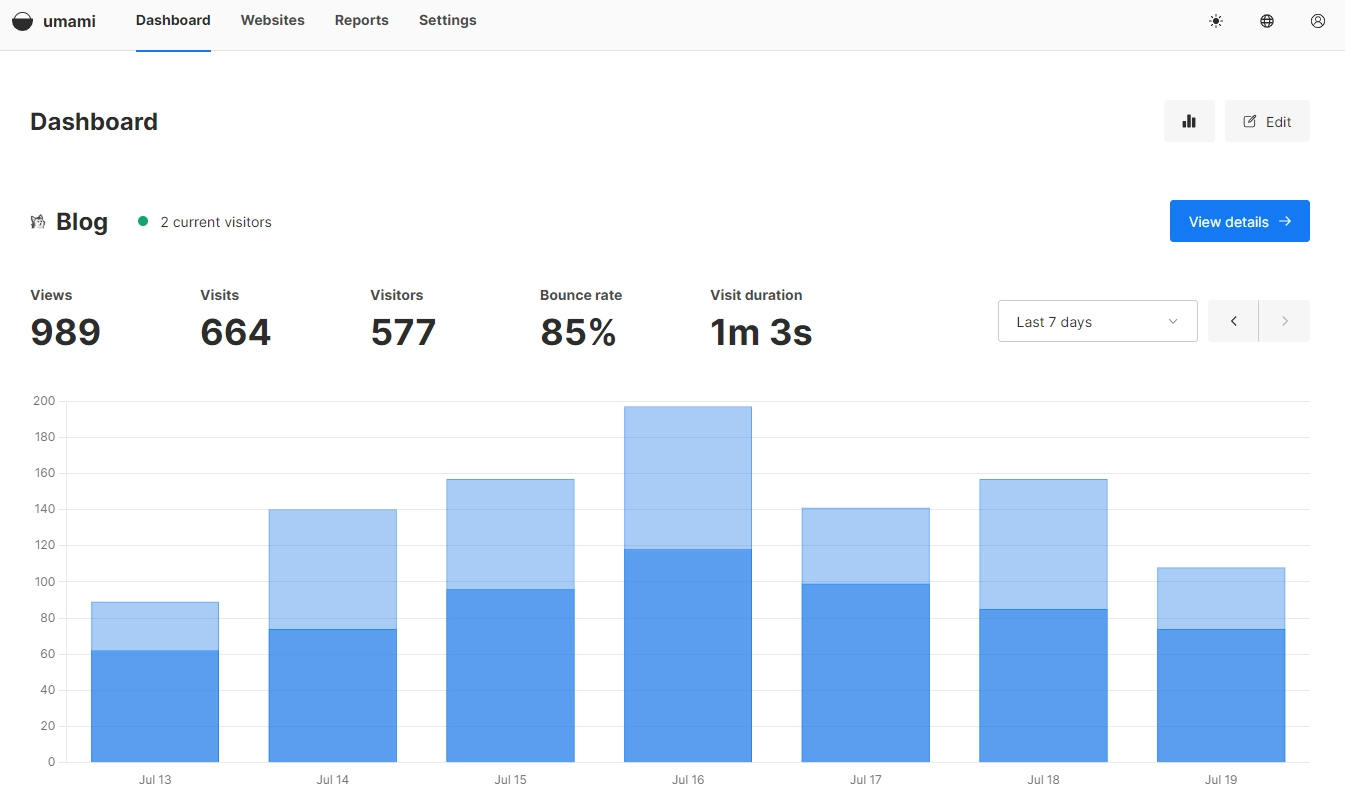Switch to the Websites tab
Viewport: 1345px width, 803px height.
[272, 20]
